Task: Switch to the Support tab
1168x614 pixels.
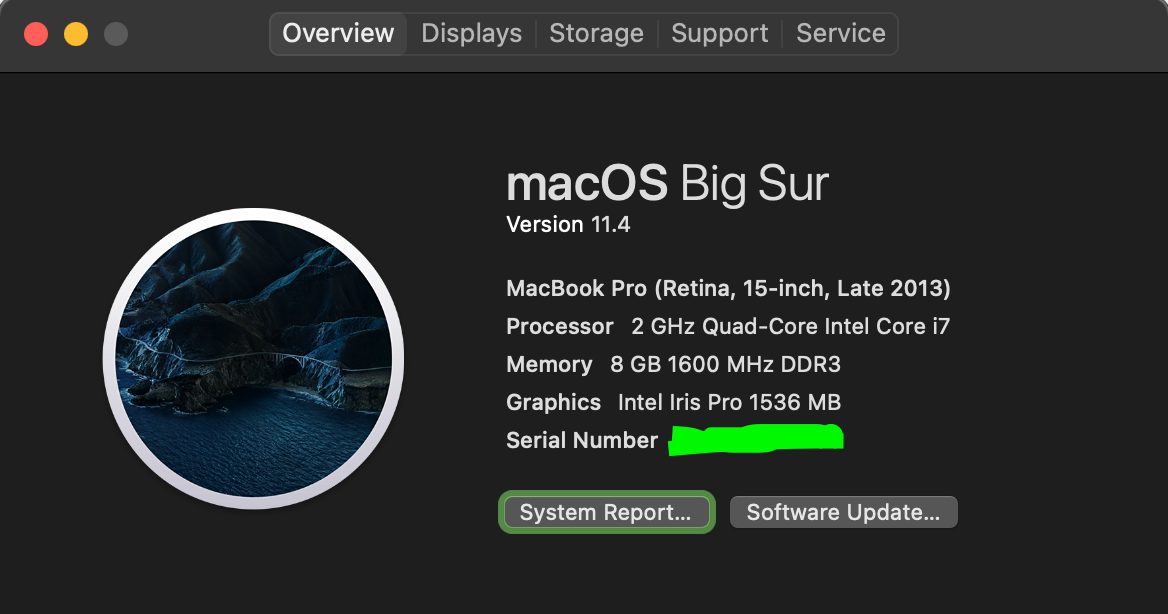Action: (x=720, y=34)
